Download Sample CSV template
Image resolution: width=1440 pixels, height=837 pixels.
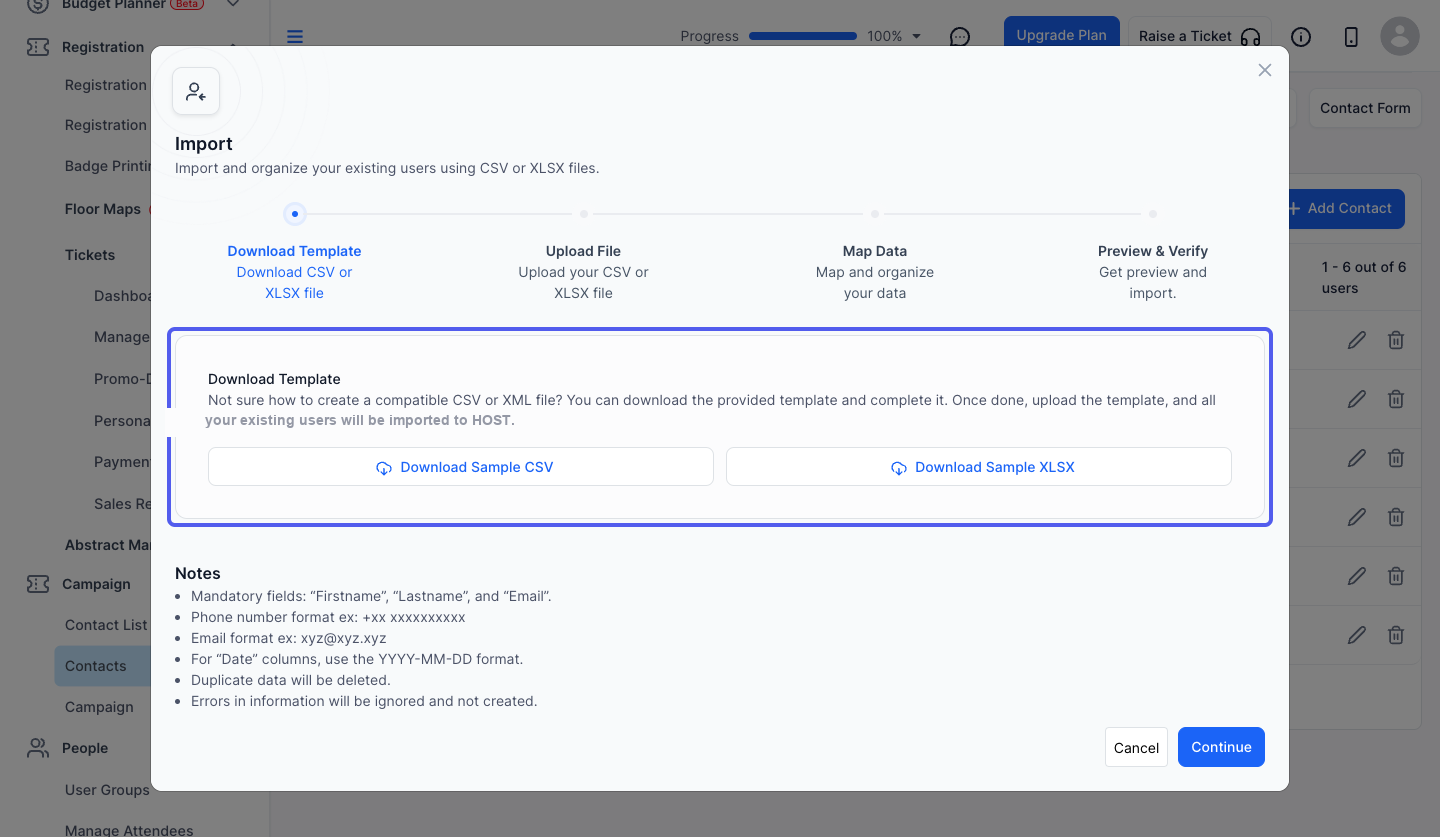[461, 467]
